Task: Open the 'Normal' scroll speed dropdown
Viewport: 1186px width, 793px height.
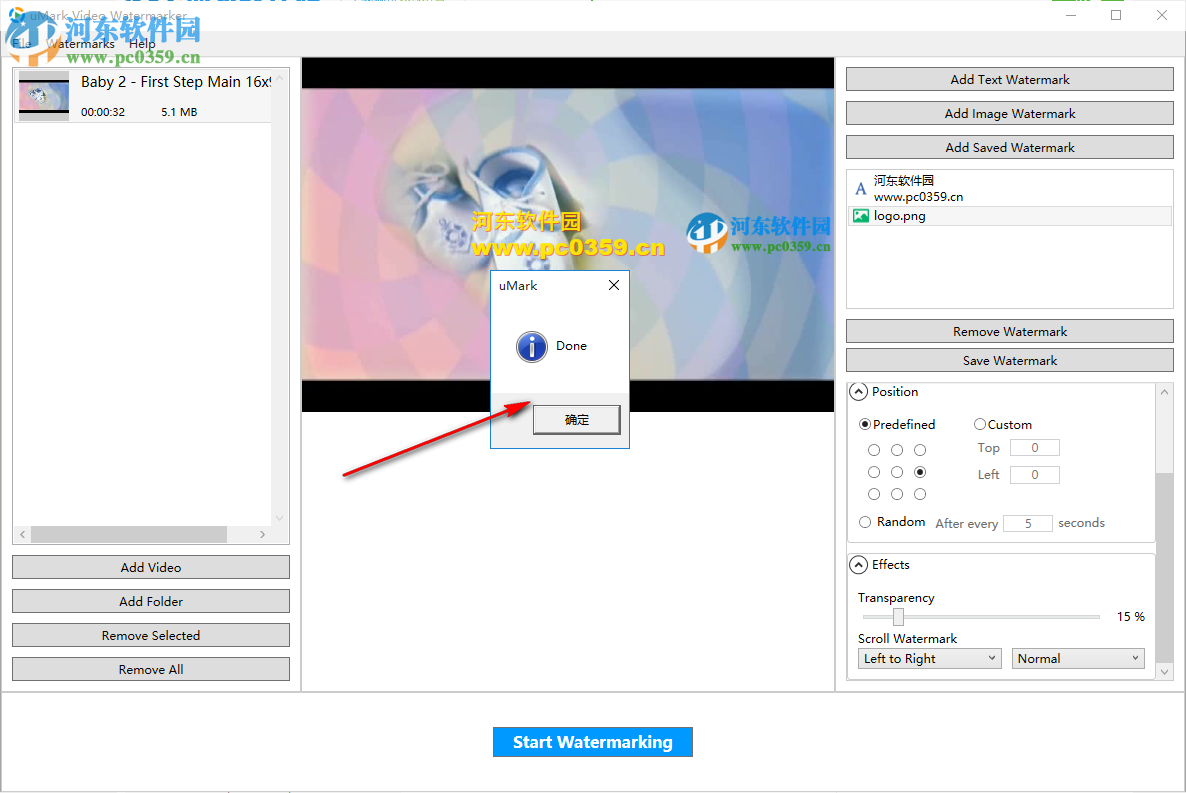Action: click(x=1078, y=658)
